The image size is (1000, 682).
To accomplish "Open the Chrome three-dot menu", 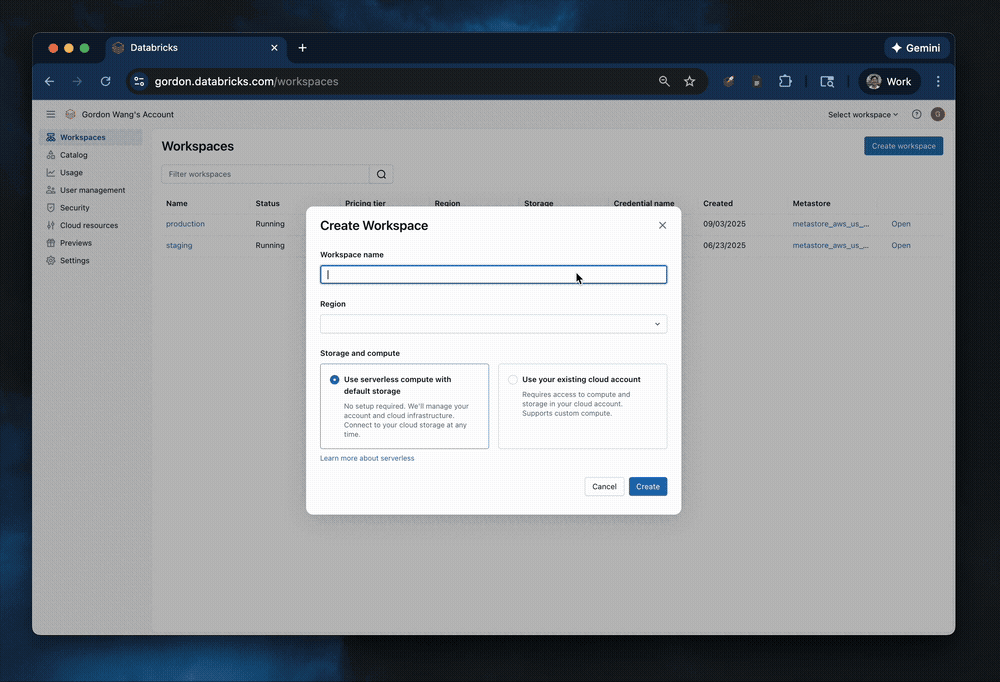I will (938, 82).
